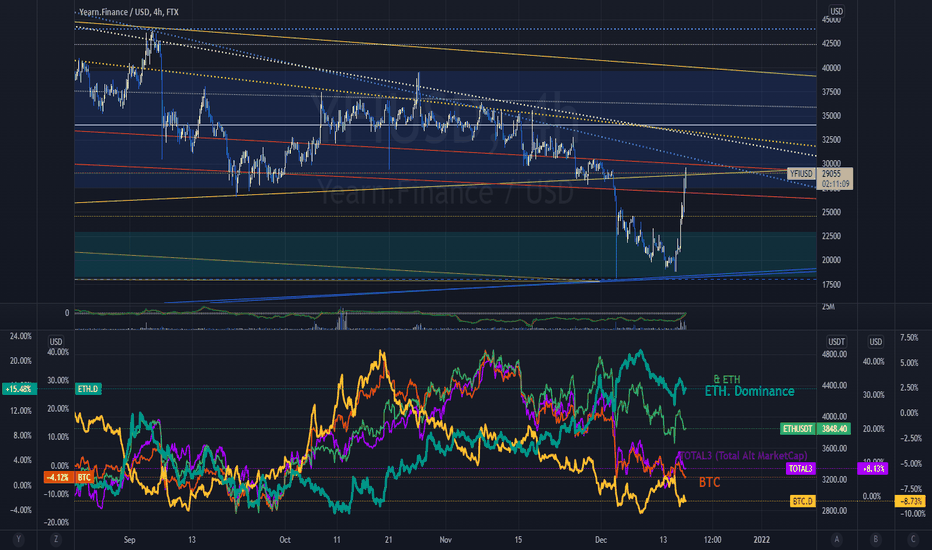This screenshot has height=550, width=932.
Task: Select the green ETHUSDT series label
Action: coord(798,428)
